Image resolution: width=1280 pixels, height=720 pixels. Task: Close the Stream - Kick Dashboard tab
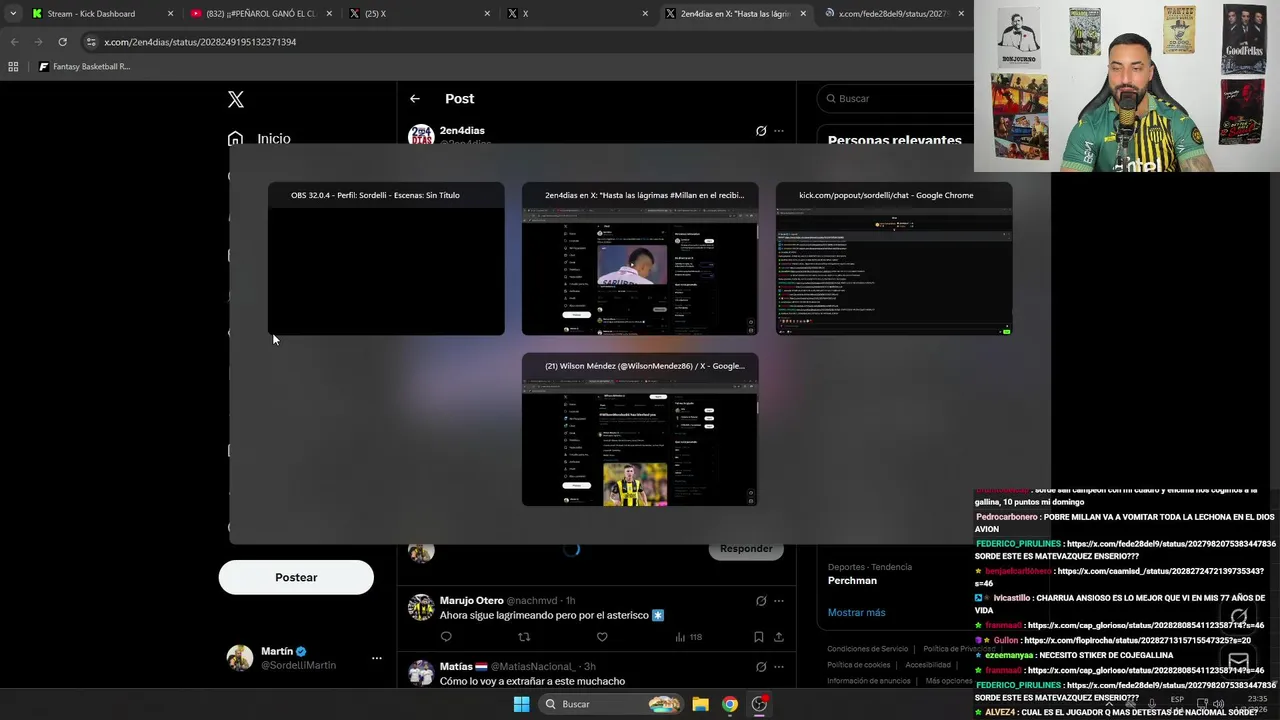click(x=170, y=14)
